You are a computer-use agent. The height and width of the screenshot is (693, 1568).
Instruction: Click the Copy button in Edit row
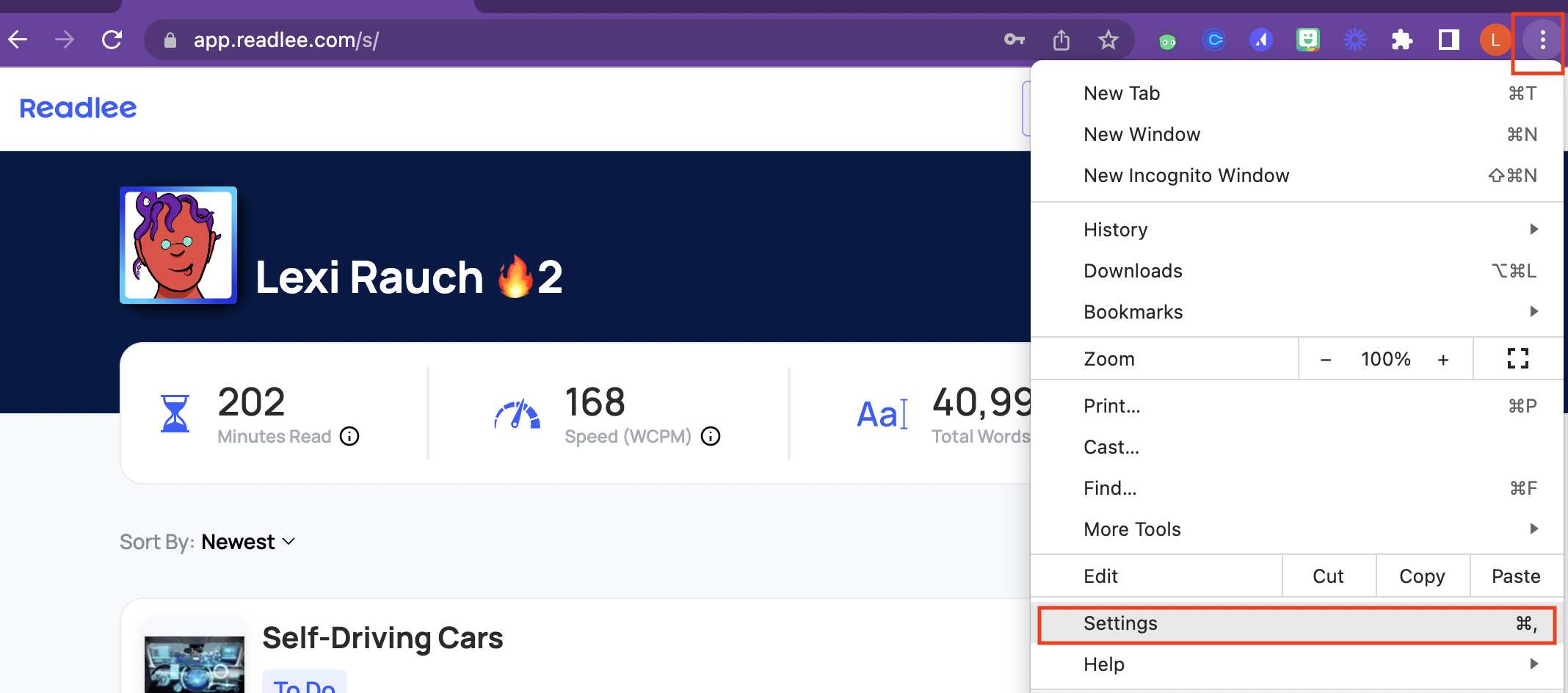(1423, 576)
